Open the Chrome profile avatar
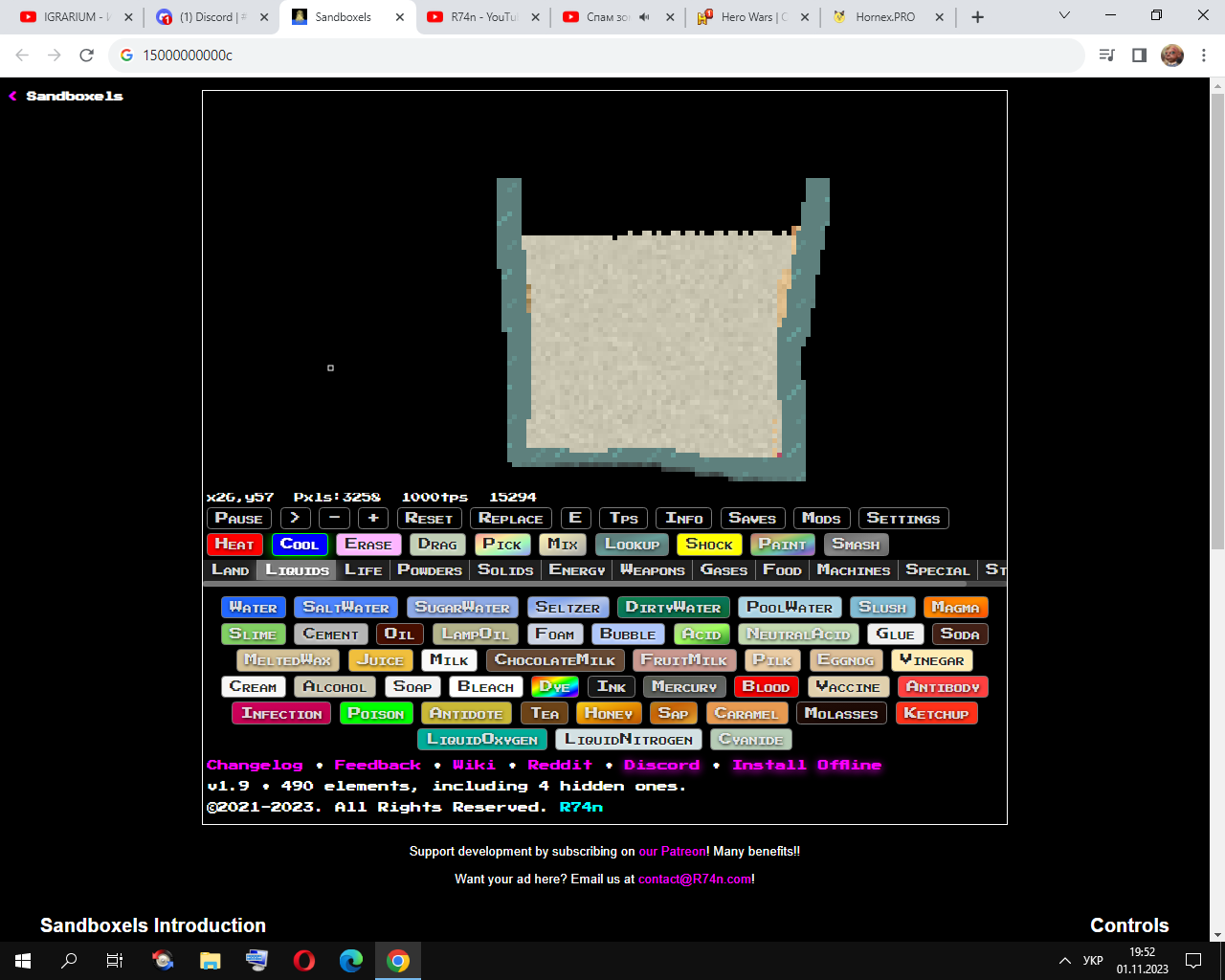 point(1172,56)
